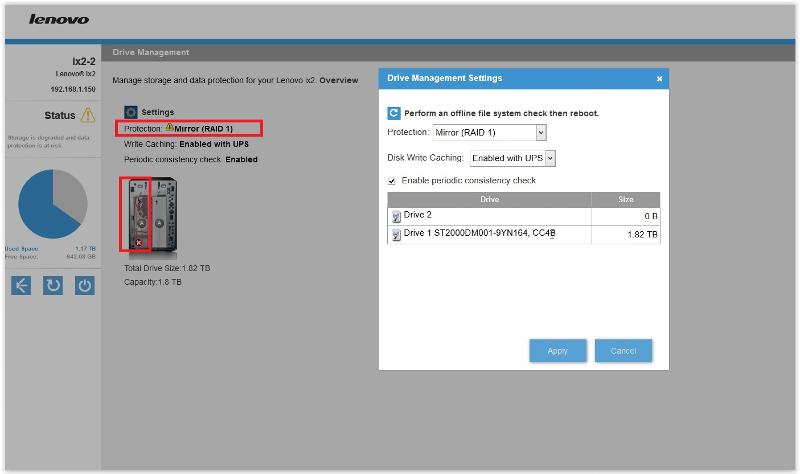Click the offline file system check refresh icon
The image size is (800, 474).
[394, 113]
